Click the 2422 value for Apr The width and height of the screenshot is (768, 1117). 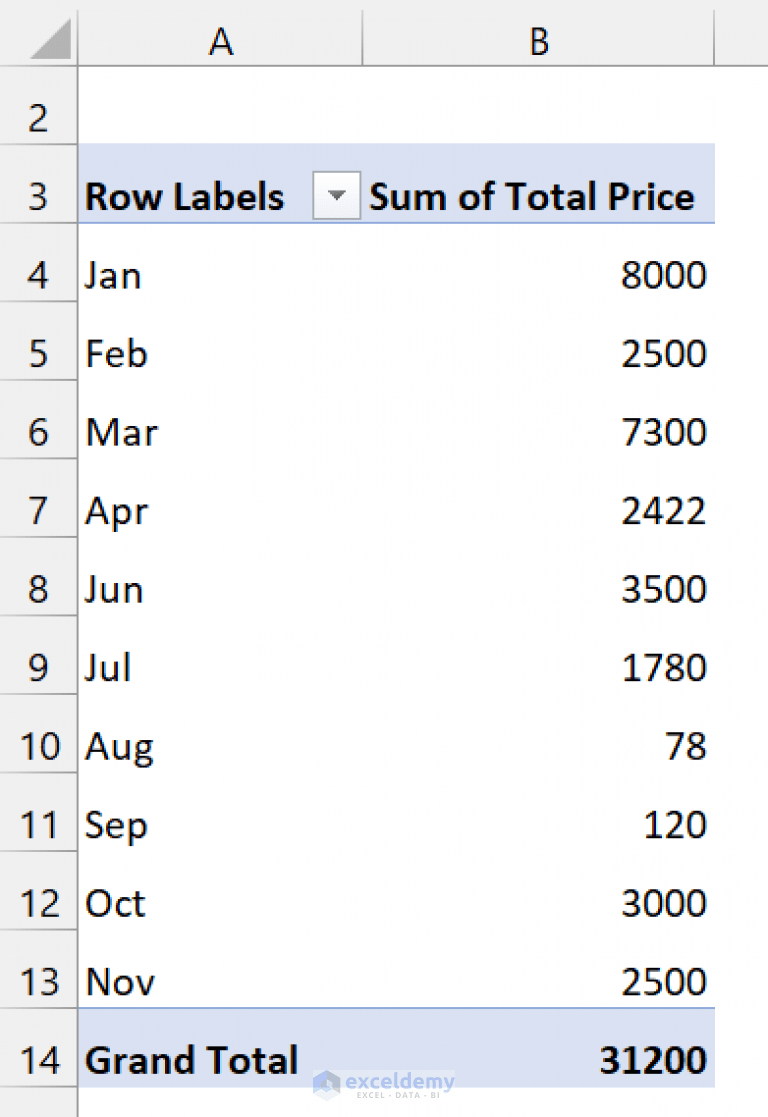click(x=666, y=511)
